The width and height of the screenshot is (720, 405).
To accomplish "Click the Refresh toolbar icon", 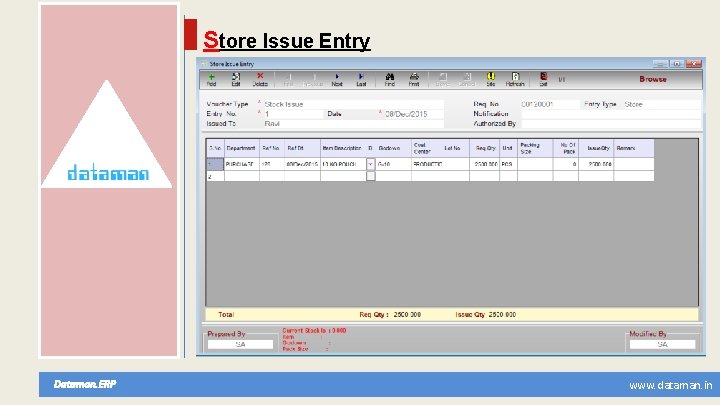I will coord(515,80).
